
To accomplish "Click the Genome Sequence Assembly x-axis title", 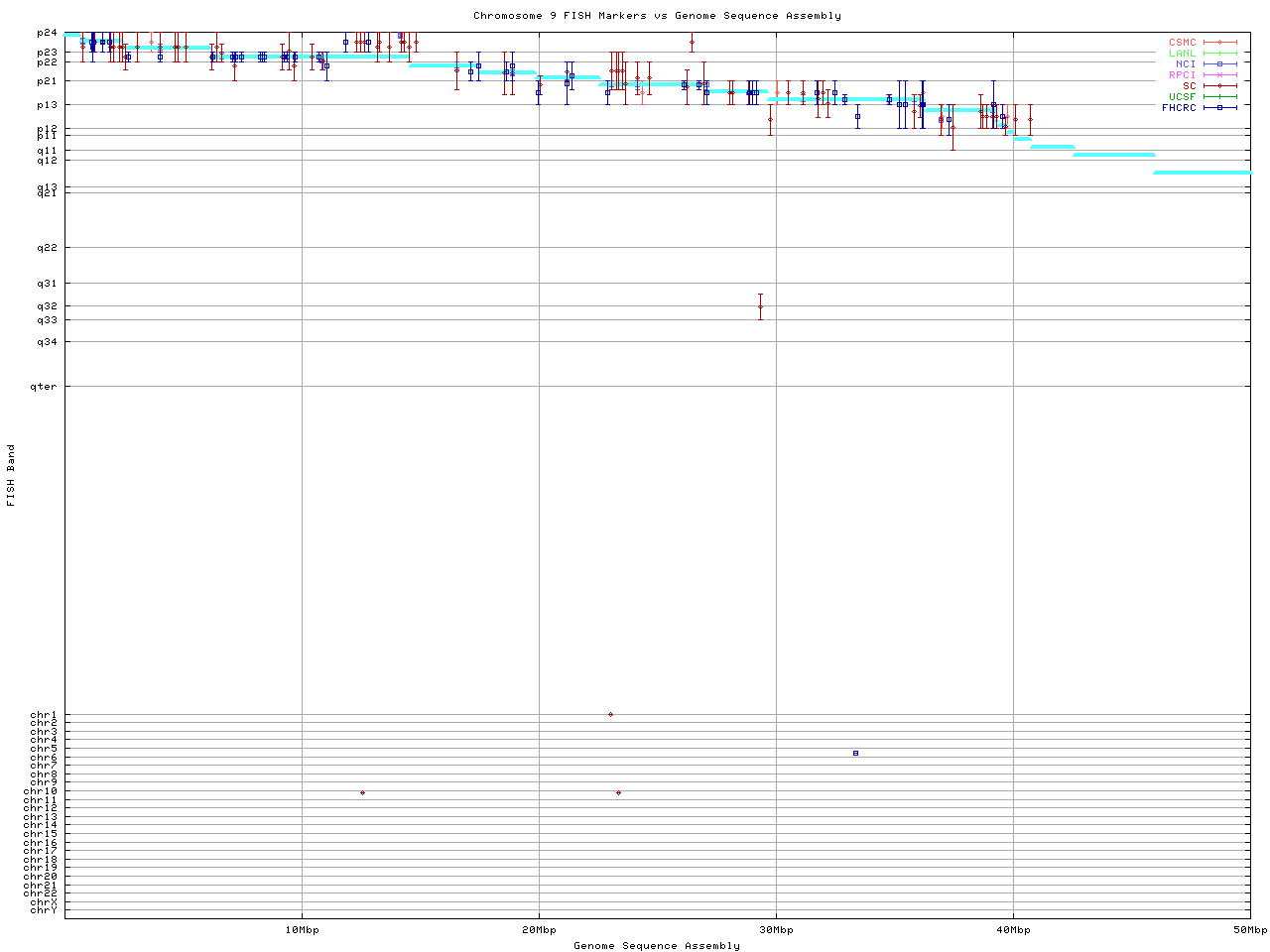I will [657, 946].
